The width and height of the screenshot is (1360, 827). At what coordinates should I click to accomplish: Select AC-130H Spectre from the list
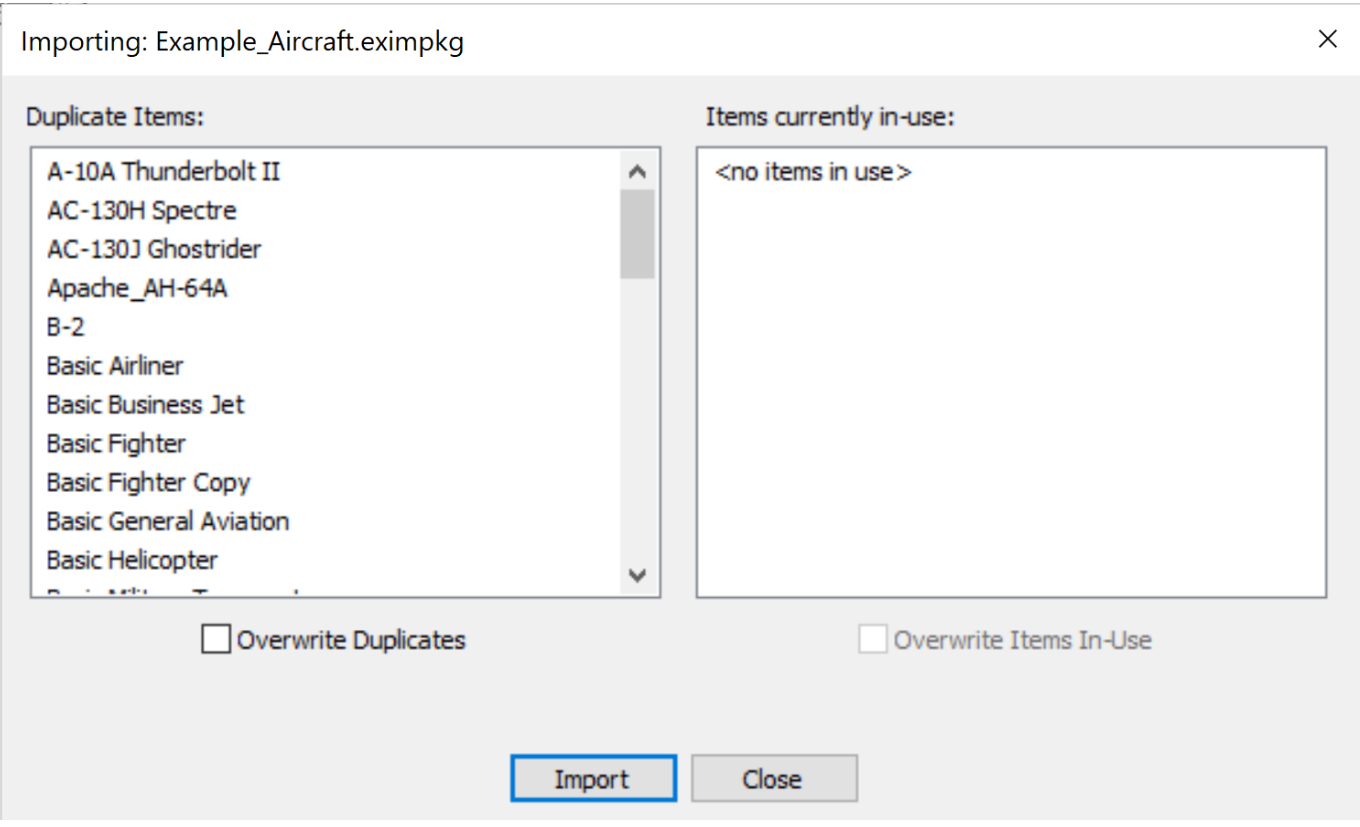click(141, 210)
